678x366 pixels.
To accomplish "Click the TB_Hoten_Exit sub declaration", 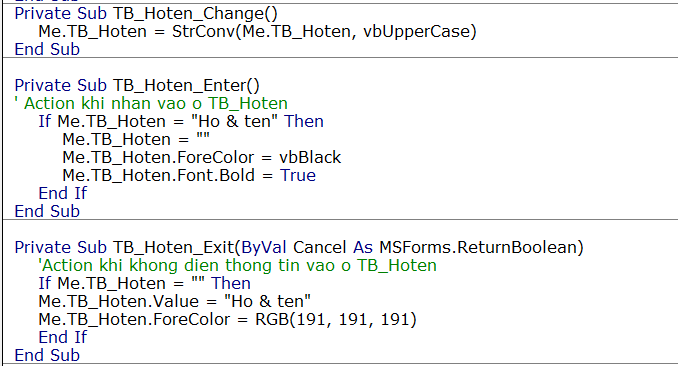I will 299,247.
